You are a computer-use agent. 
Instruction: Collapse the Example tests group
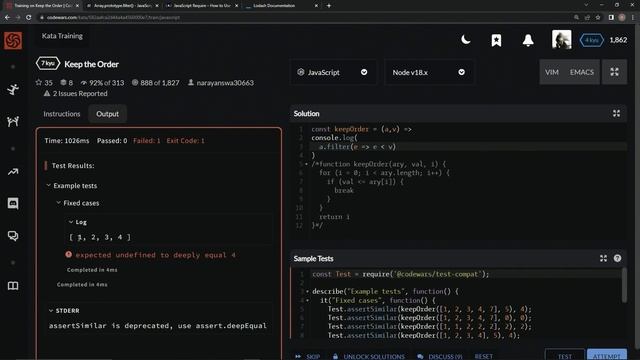click(x=49, y=185)
